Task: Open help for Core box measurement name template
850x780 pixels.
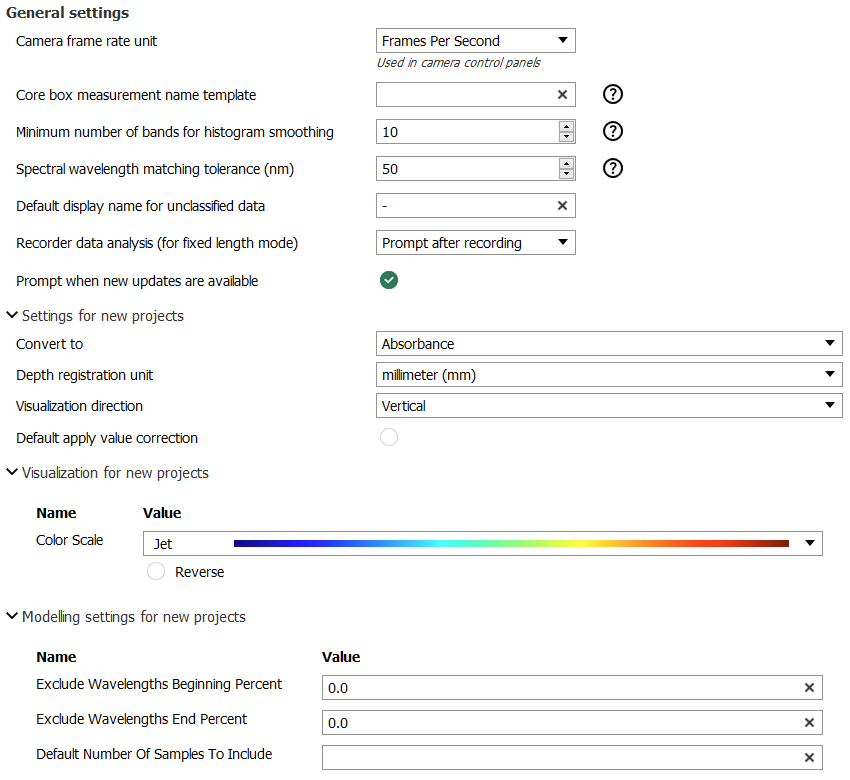Action: click(613, 94)
